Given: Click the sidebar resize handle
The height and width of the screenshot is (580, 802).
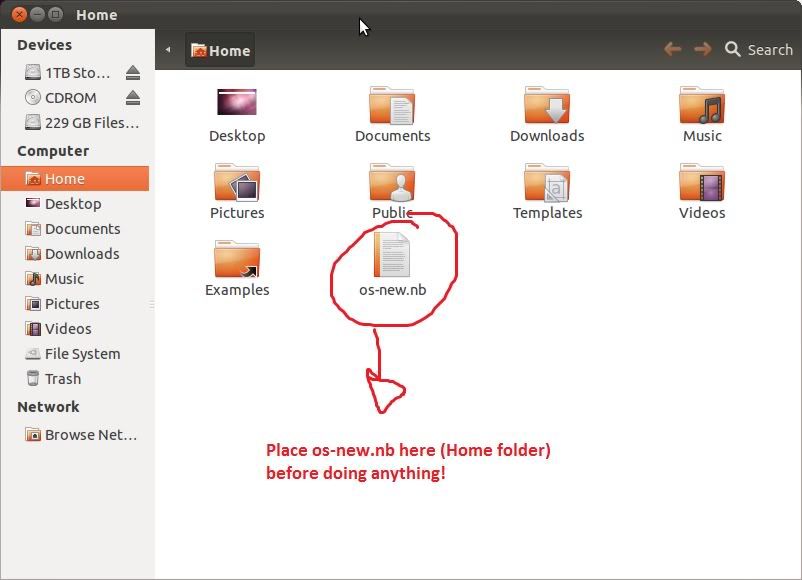Looking at the screenshot, I should pos(152,305).
